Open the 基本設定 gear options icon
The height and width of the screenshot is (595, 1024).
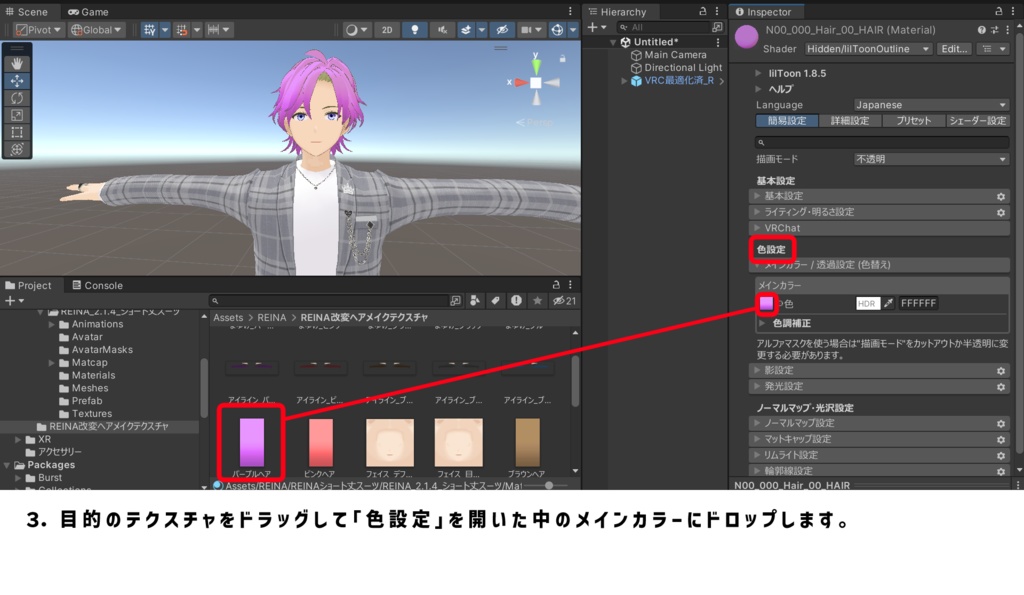(x=1001, y=197)
